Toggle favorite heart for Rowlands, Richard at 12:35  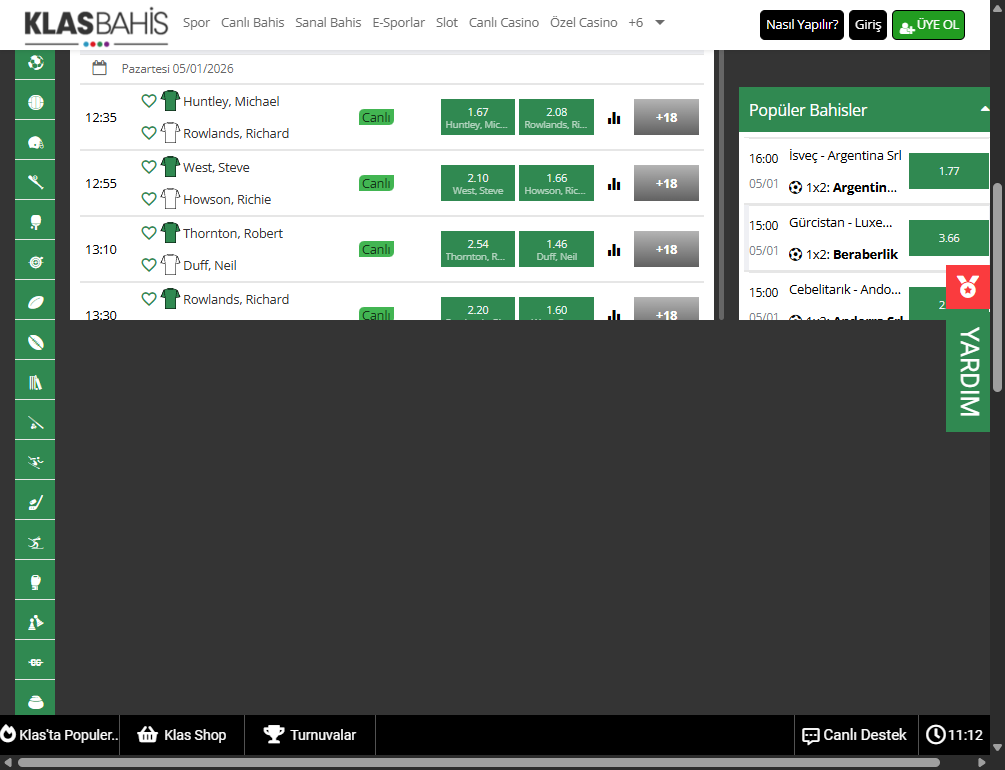149,133
